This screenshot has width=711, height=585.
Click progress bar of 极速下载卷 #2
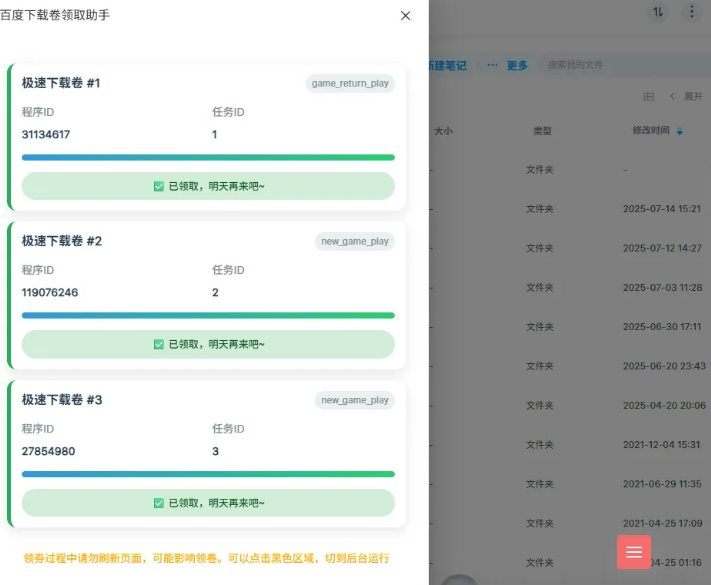[x=208, y=315]
